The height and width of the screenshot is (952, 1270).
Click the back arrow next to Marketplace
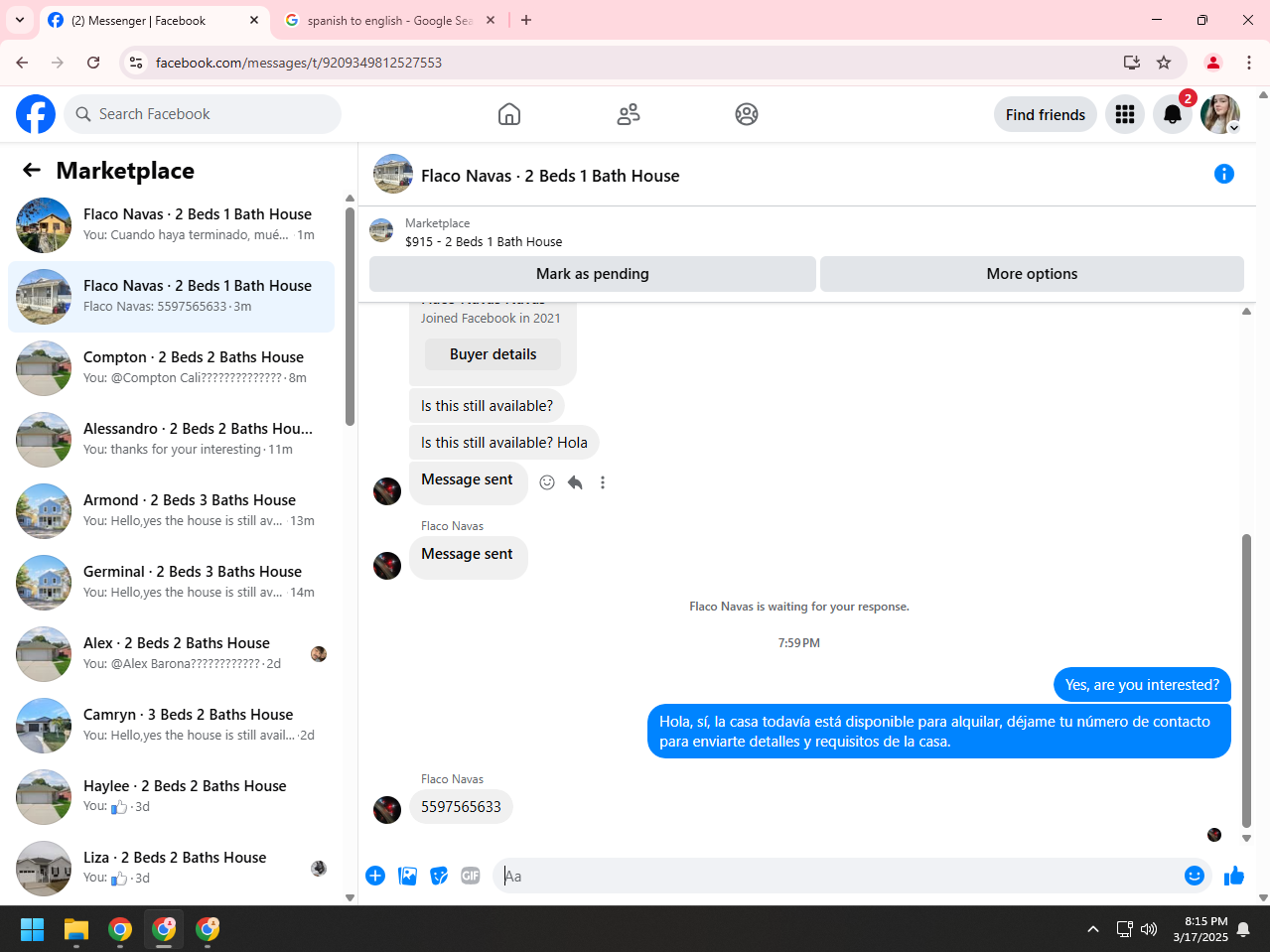tap(32, 170)
